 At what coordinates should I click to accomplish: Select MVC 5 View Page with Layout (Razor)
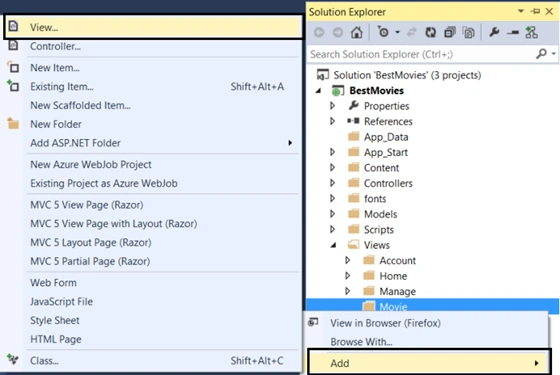(x=153, y=224)
